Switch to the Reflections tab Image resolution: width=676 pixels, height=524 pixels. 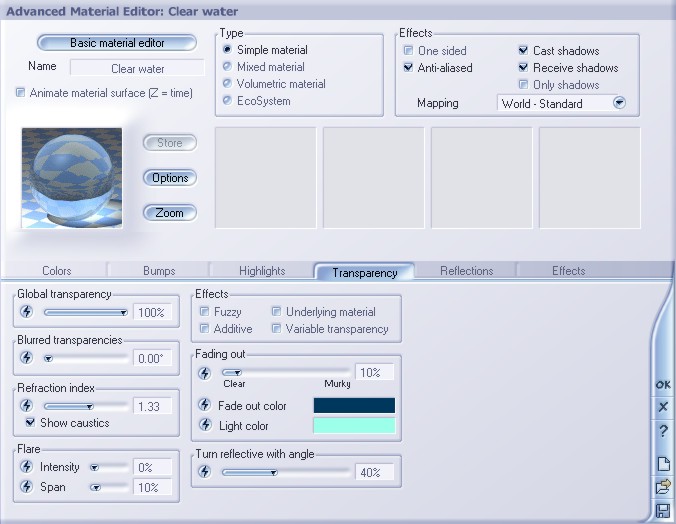(x=466, y=271)
